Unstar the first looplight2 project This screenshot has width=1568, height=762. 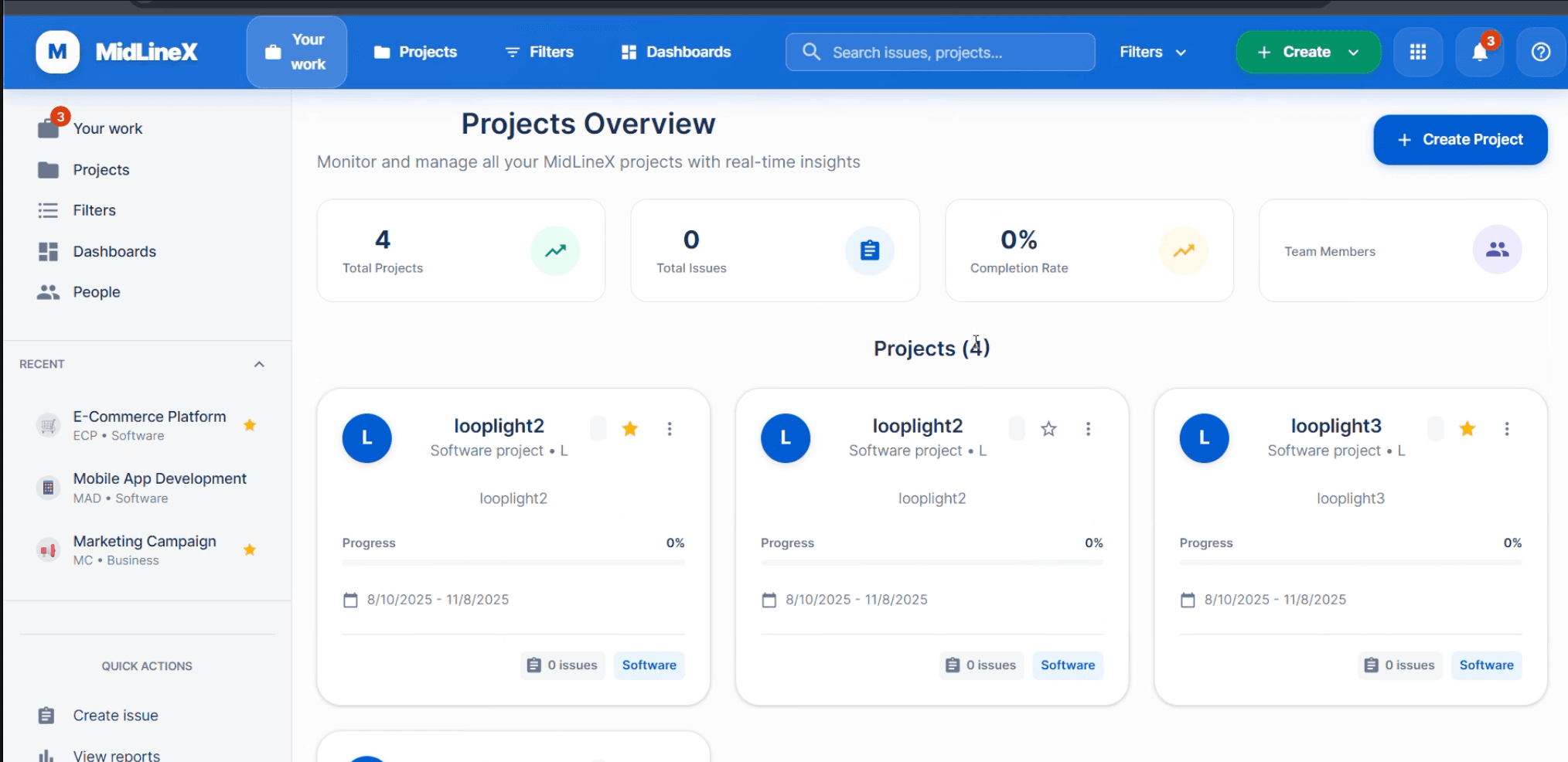tap(629, 428)
